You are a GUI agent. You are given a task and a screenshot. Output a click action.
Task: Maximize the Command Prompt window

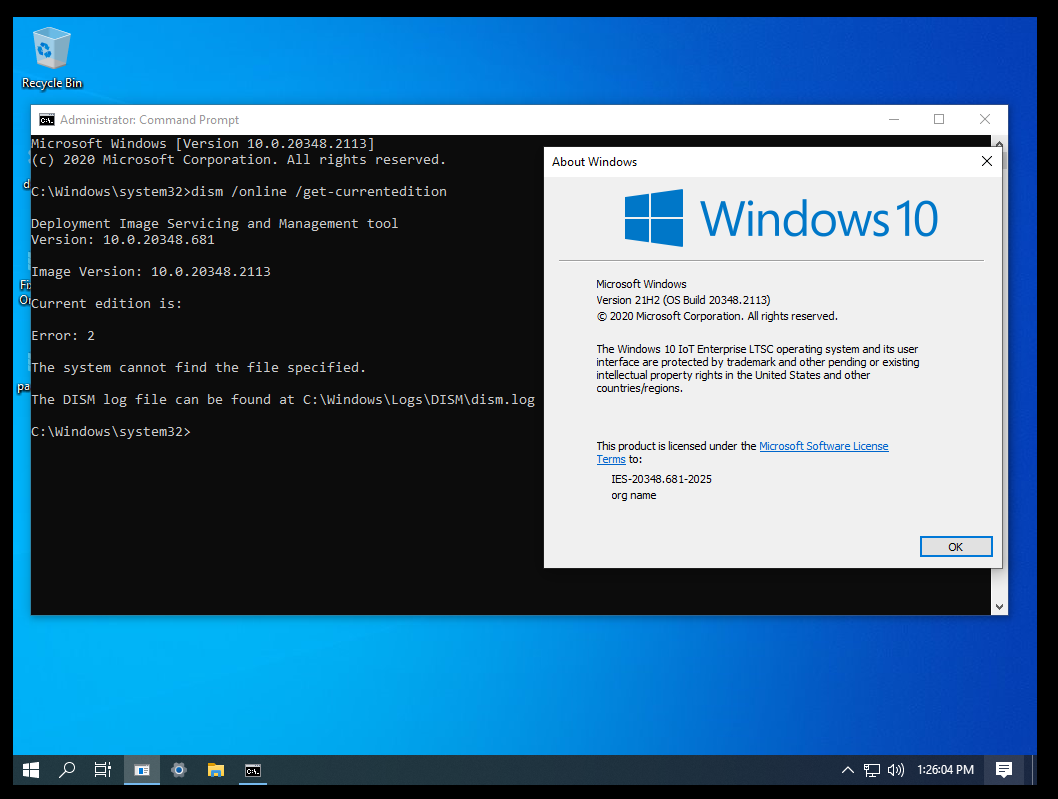click(x=939, y=119)
